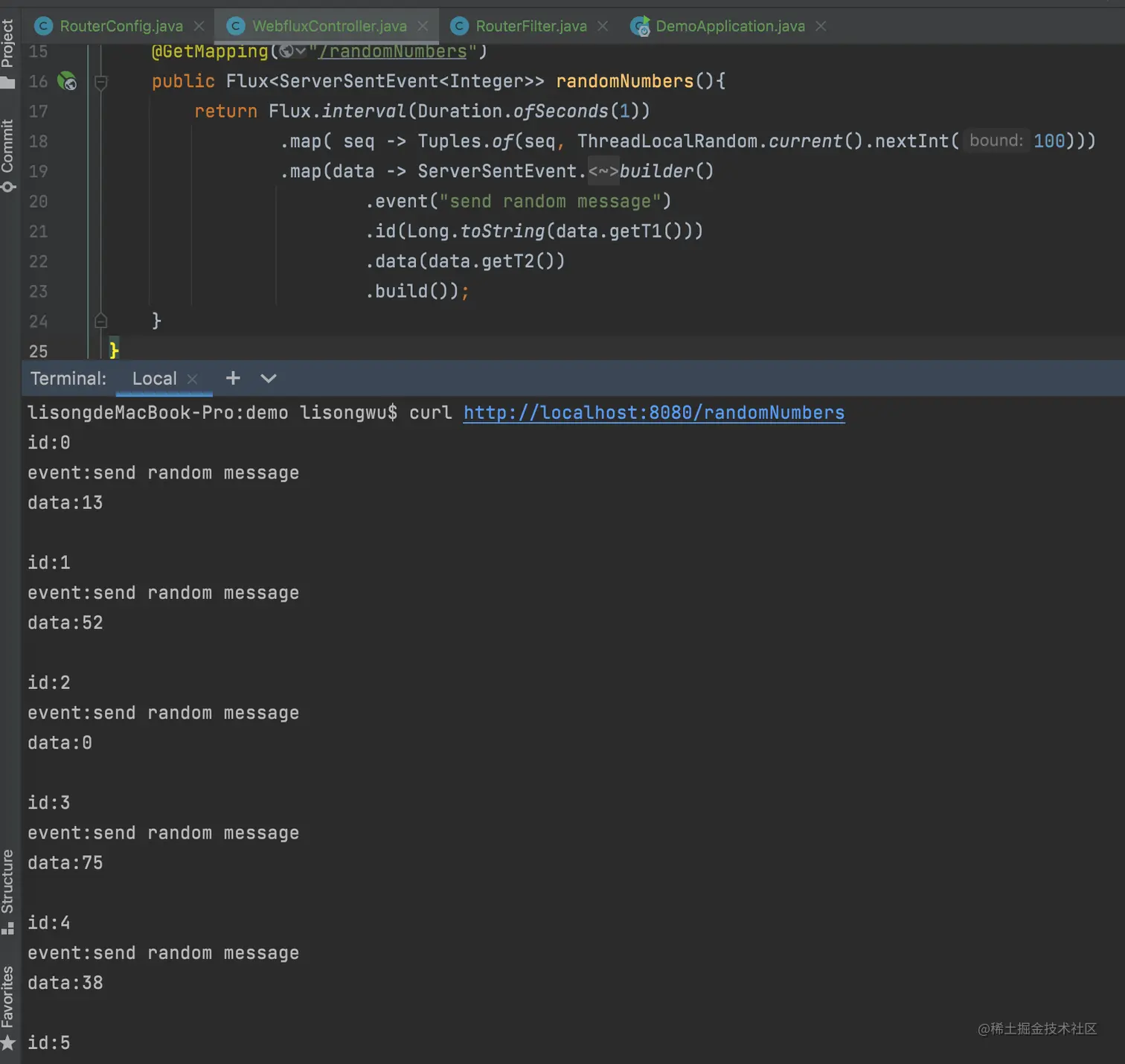This screenshot has height=1064, width=1125.
Task: Close the RouterConfig.java tab
Action: (x=199, y=26)
